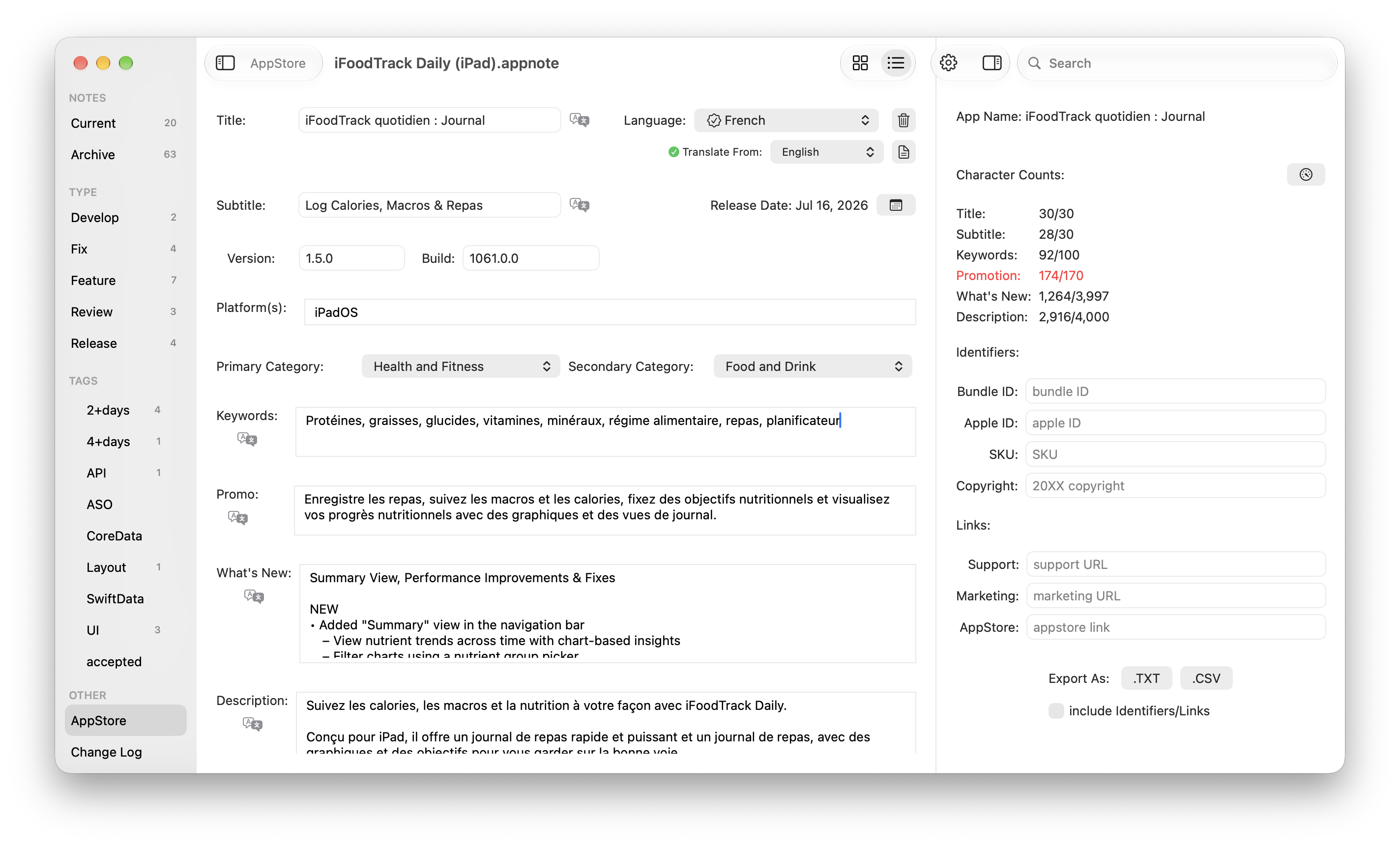Click the search magnifier icon

pos(1035,63)
